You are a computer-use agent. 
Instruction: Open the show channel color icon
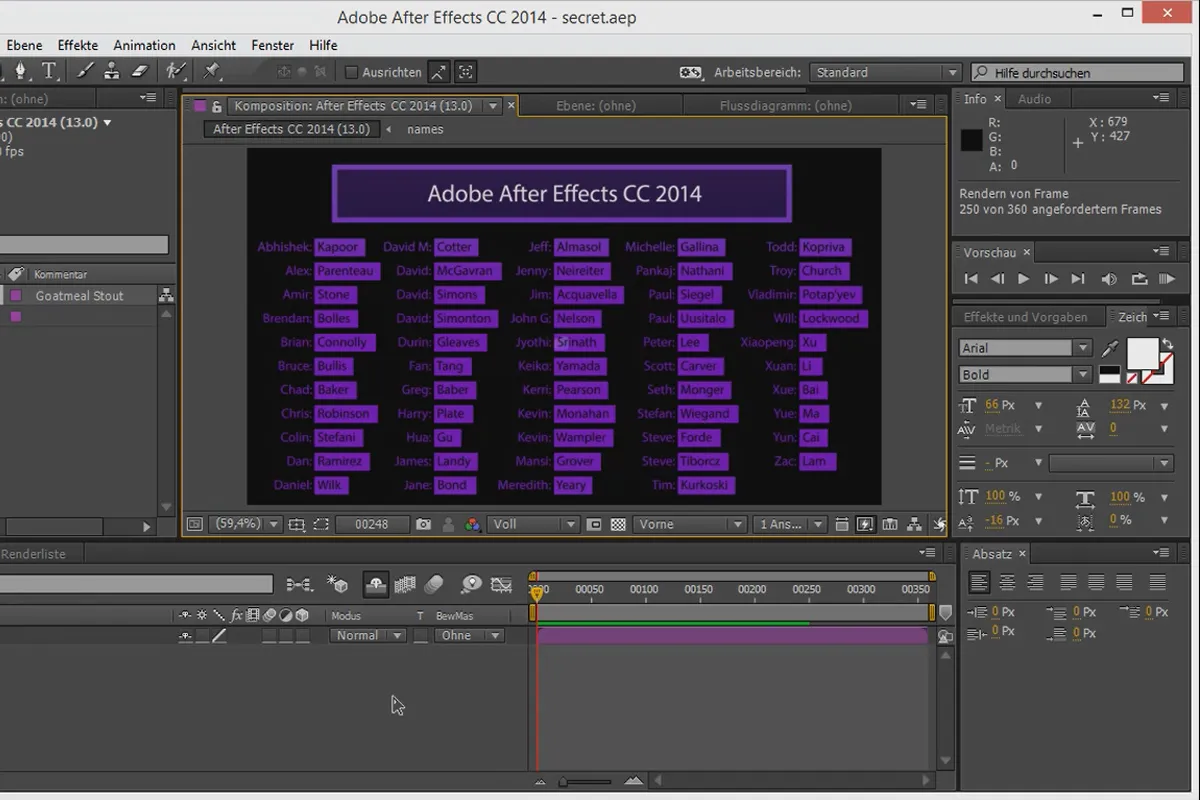pos(473,524)
